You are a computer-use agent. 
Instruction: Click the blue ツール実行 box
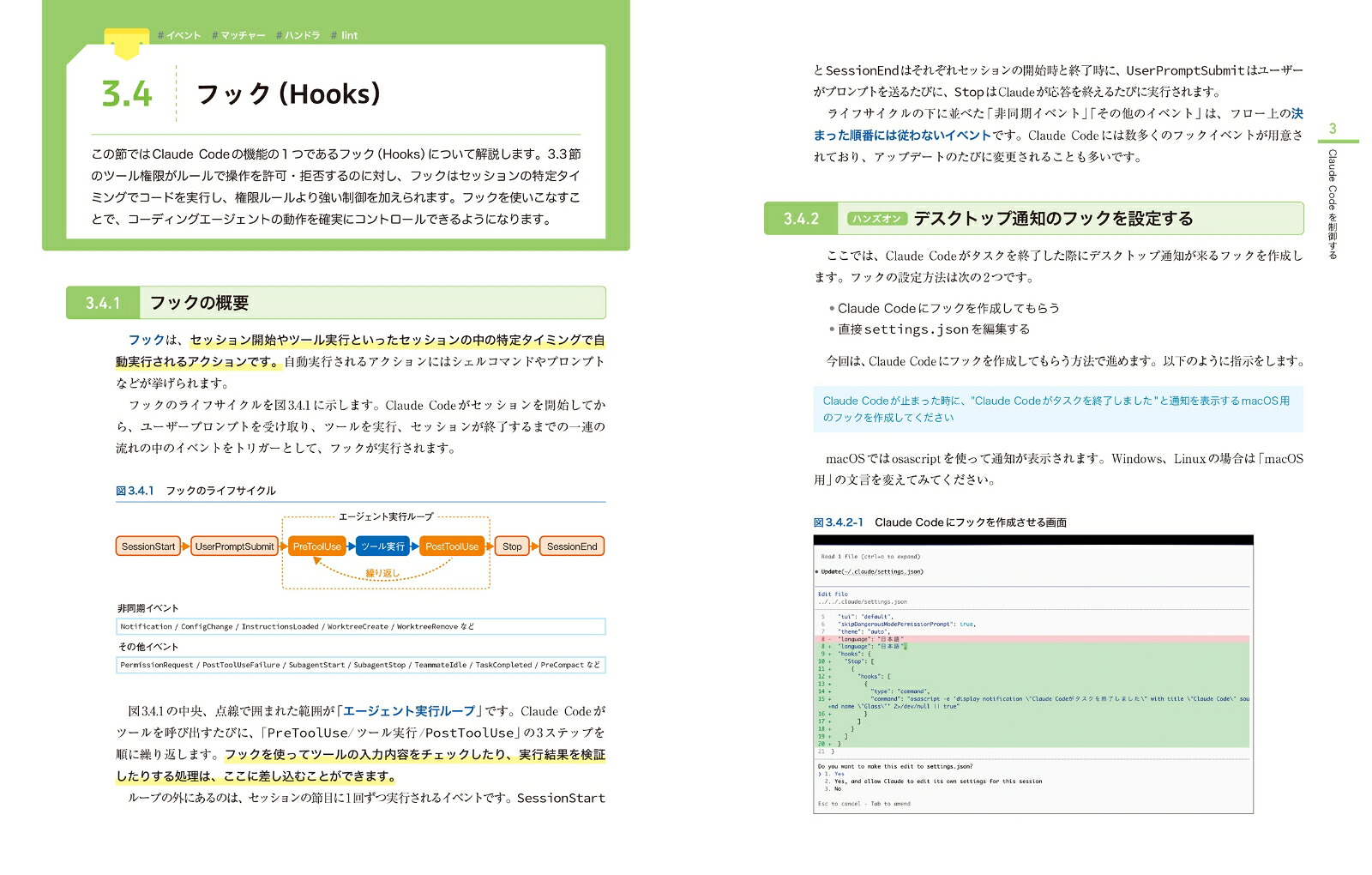(382, 546)
